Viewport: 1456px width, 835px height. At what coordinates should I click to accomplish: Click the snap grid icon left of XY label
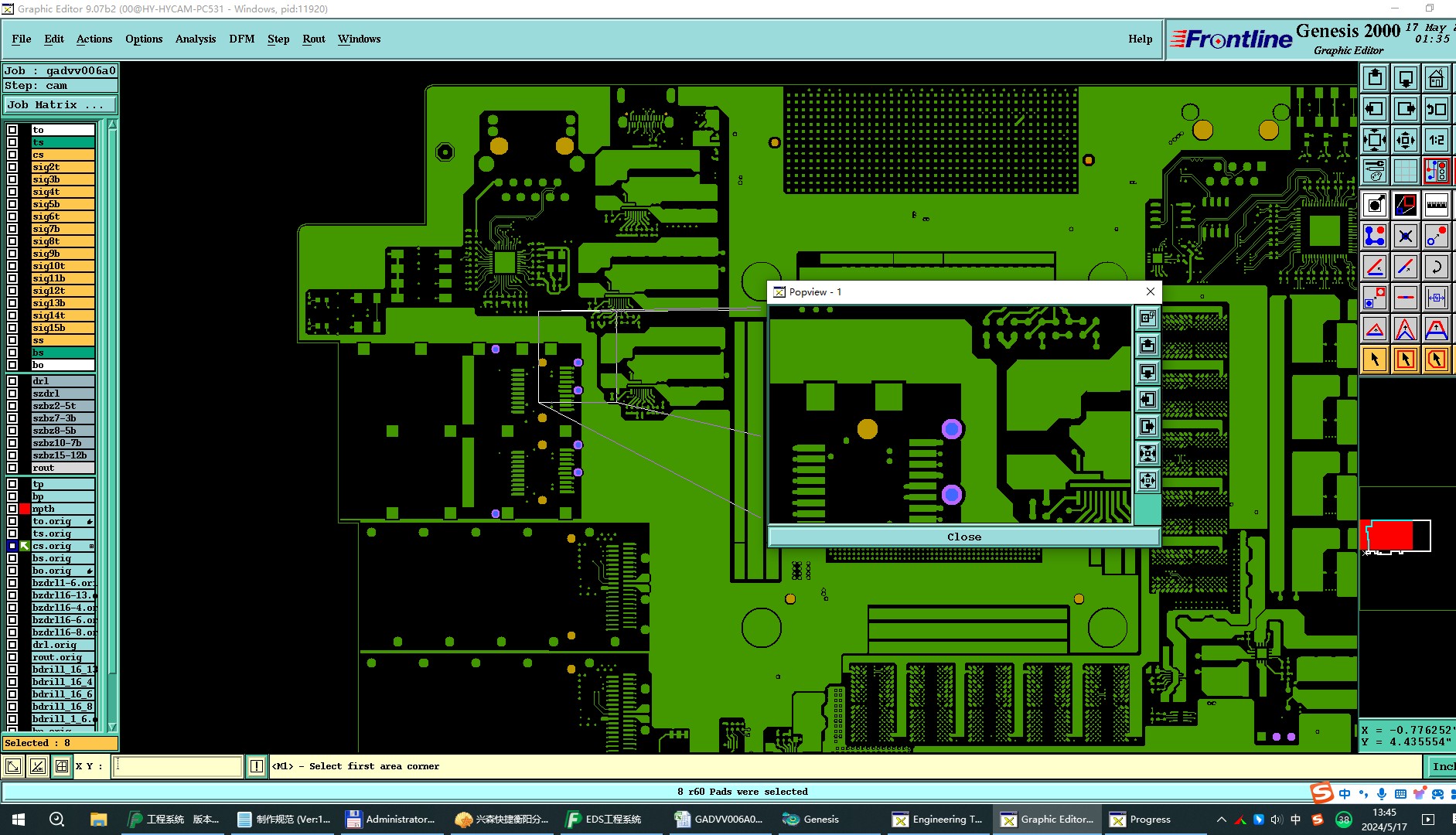pos(62,766)
